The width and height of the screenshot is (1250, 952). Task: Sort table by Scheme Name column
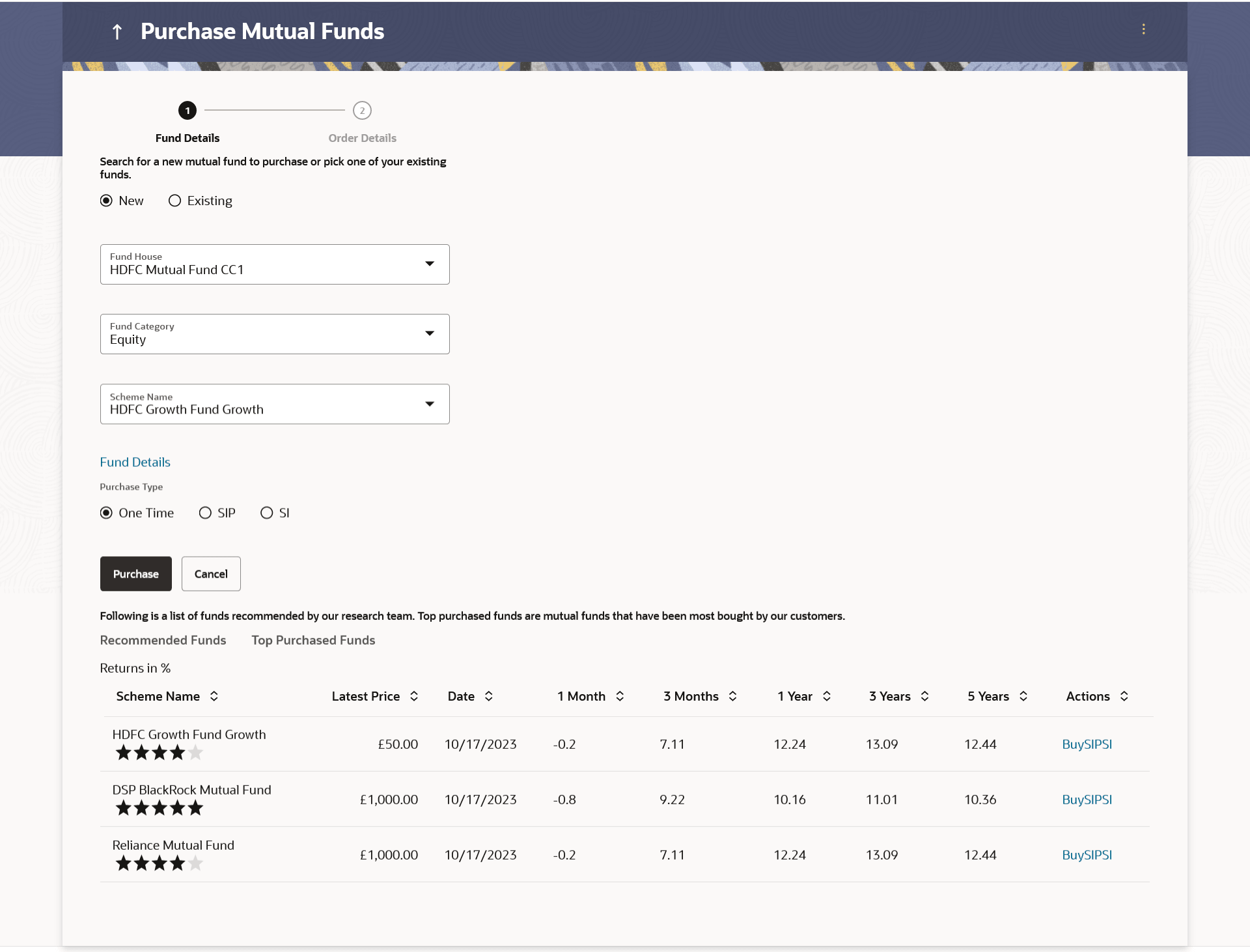click(x=214, y=696)
